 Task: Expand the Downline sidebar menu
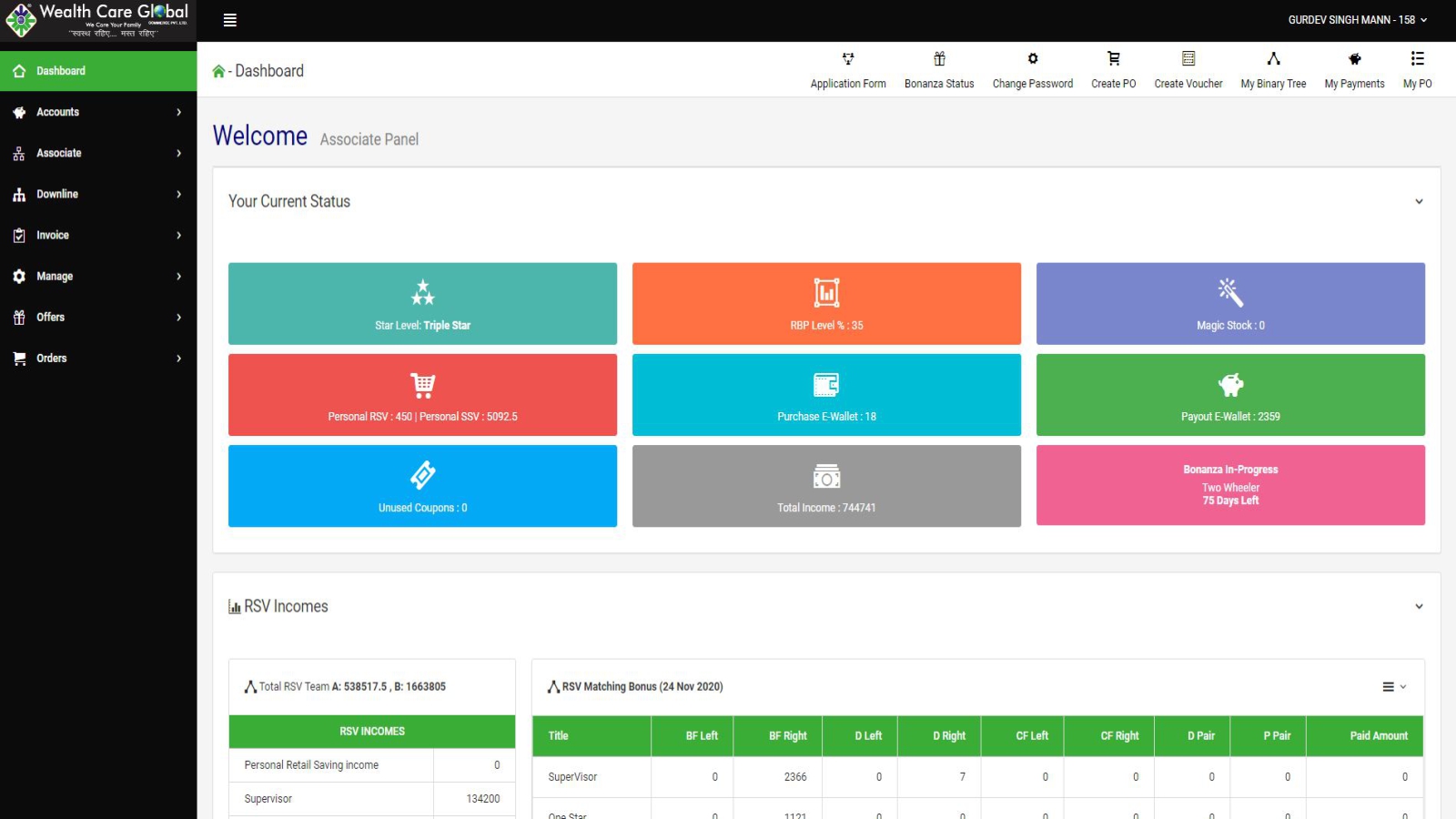click(98, 194)
